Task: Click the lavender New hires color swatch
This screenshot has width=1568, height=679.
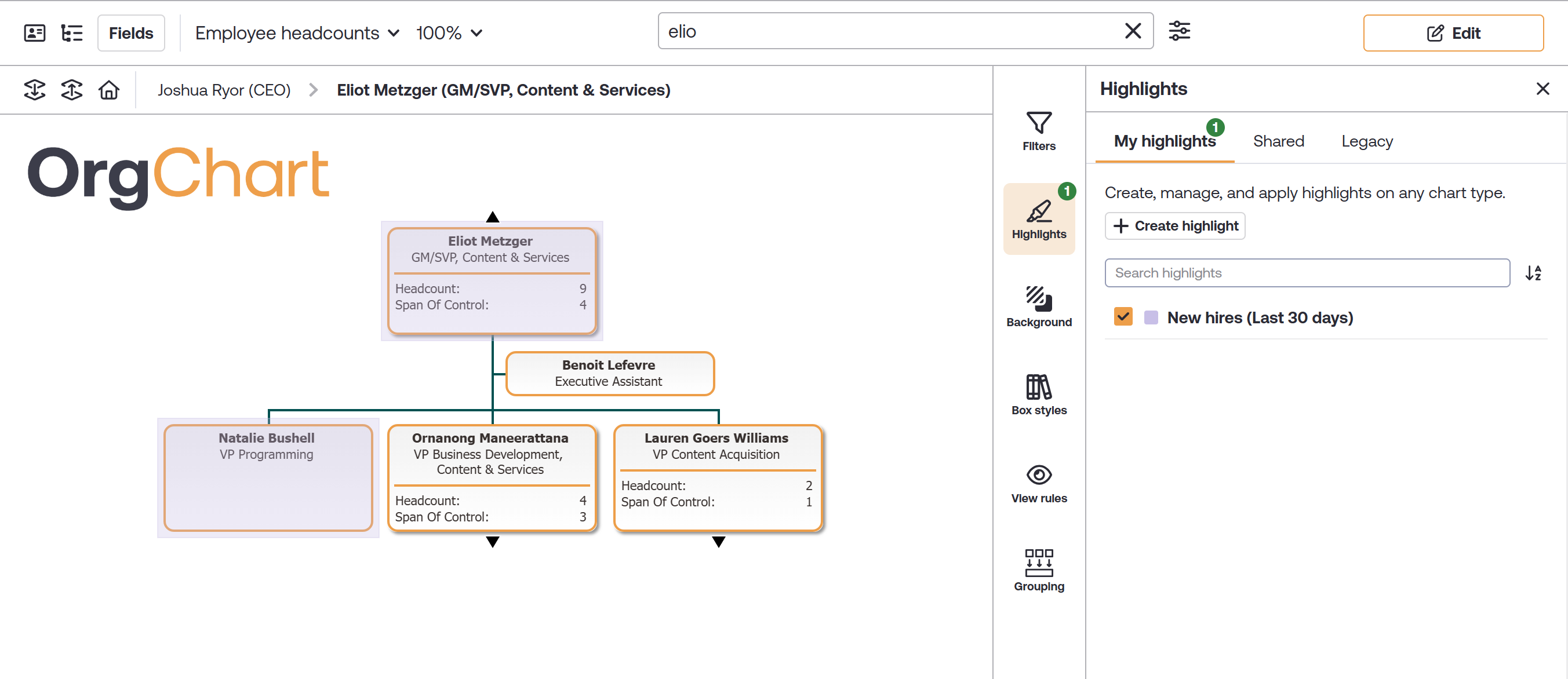Action: (x=1151, y=317)
